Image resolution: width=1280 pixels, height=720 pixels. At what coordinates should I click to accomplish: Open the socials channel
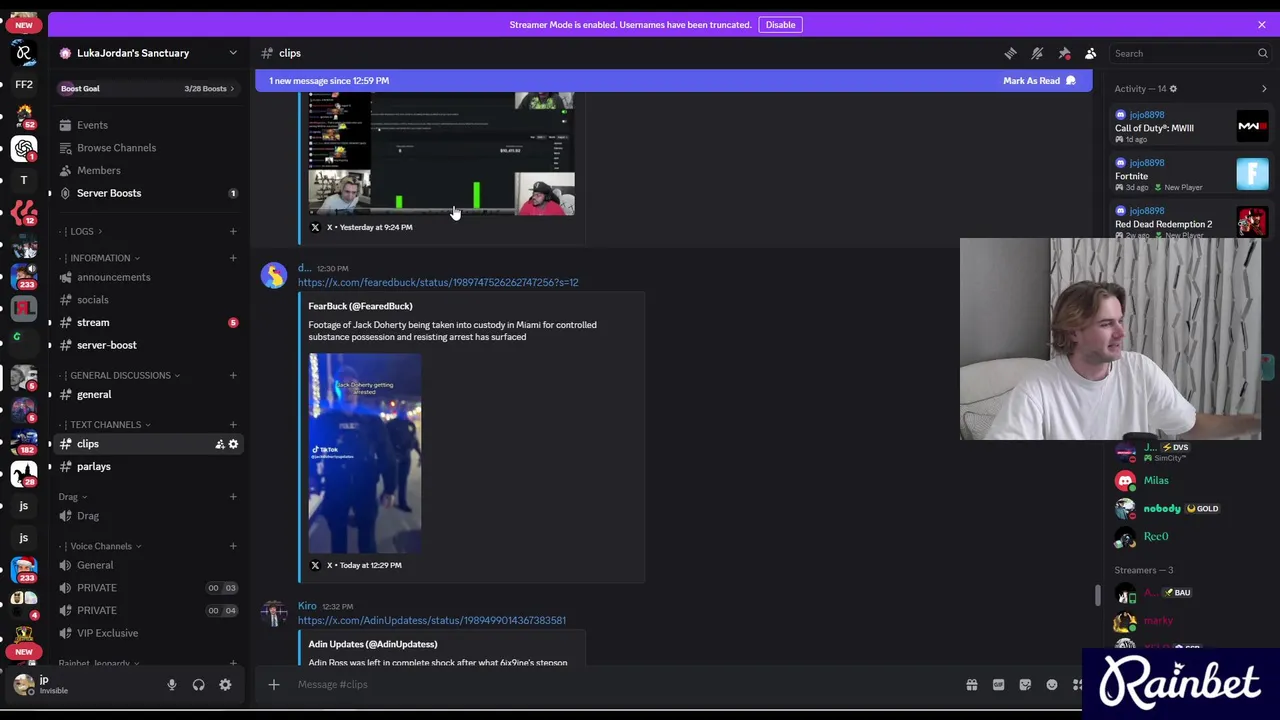click(x=149, y=300)
